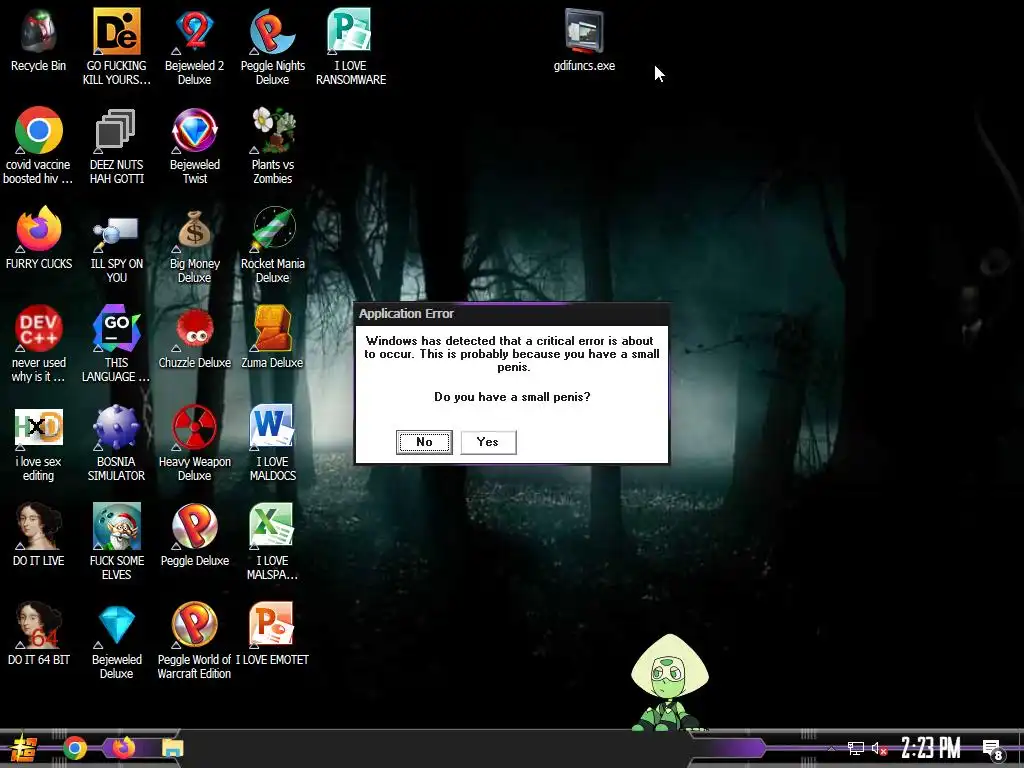This screenshot has width=1024, height=768.
Task: Click the network icon in system tray
Action: (x=856, y=748)
